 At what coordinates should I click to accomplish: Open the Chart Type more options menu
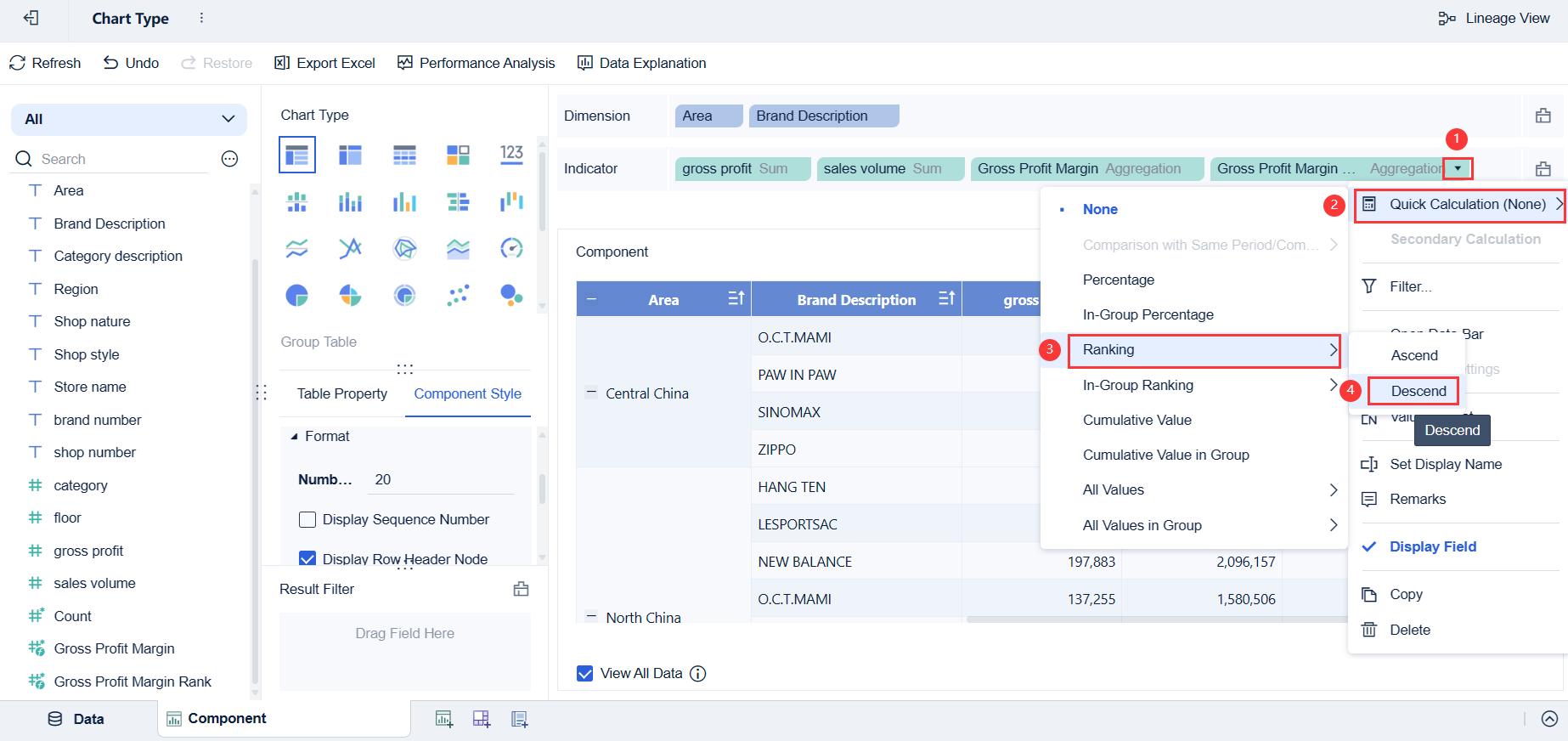point(201,18)
